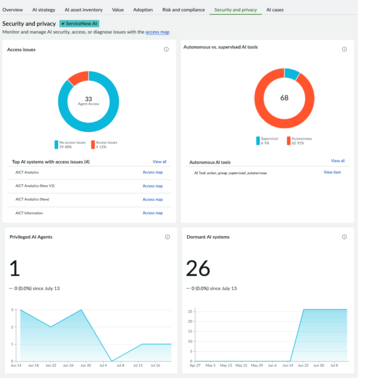Screen dimensions: 389x378
Task: Click '0 (0.0%) since July 13' under Privileged AI Agents
Action: pos(37,288)
